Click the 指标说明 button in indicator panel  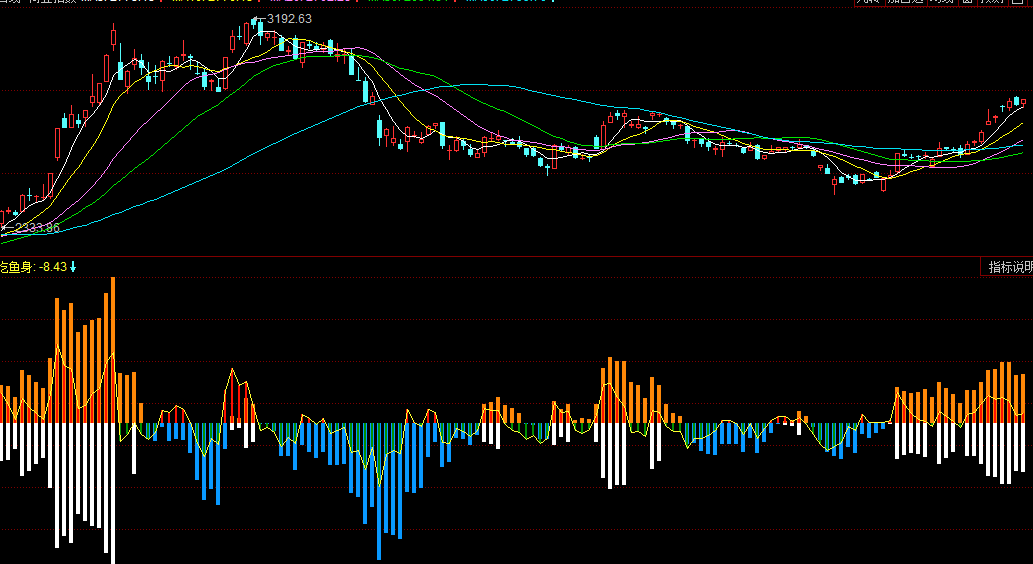point(1010,267)
